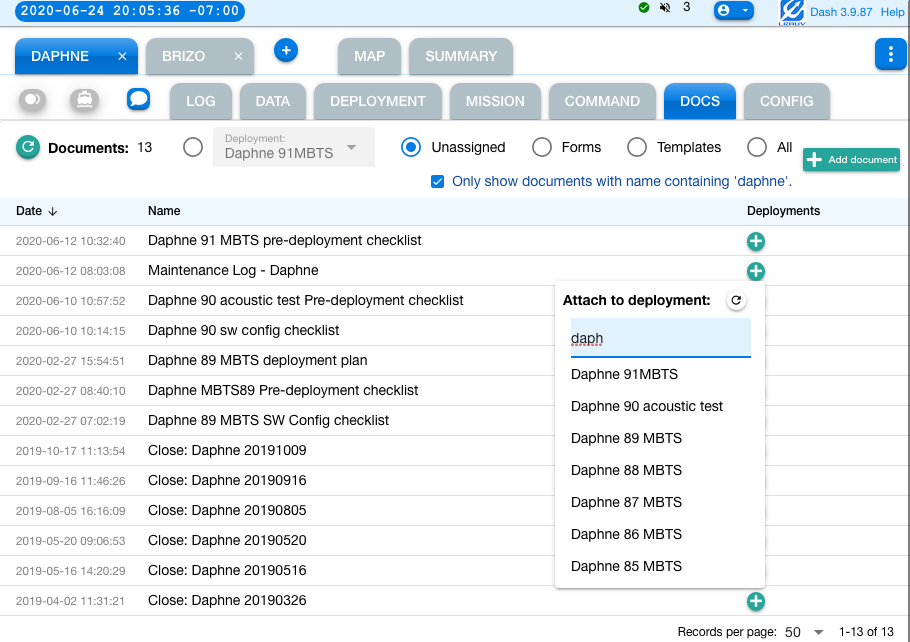
Task: Open the user account dropdown
Action: coord(734,9)
